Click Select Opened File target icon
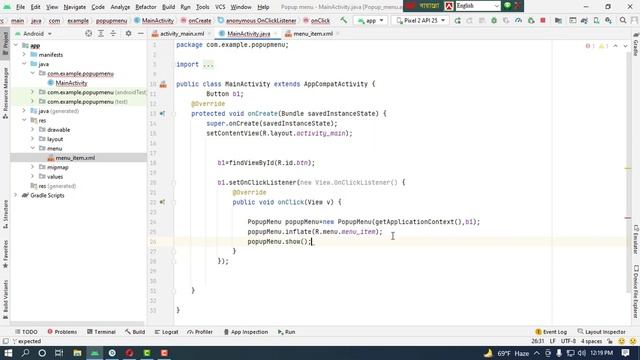Screen dimensions: 640x360 88,33
